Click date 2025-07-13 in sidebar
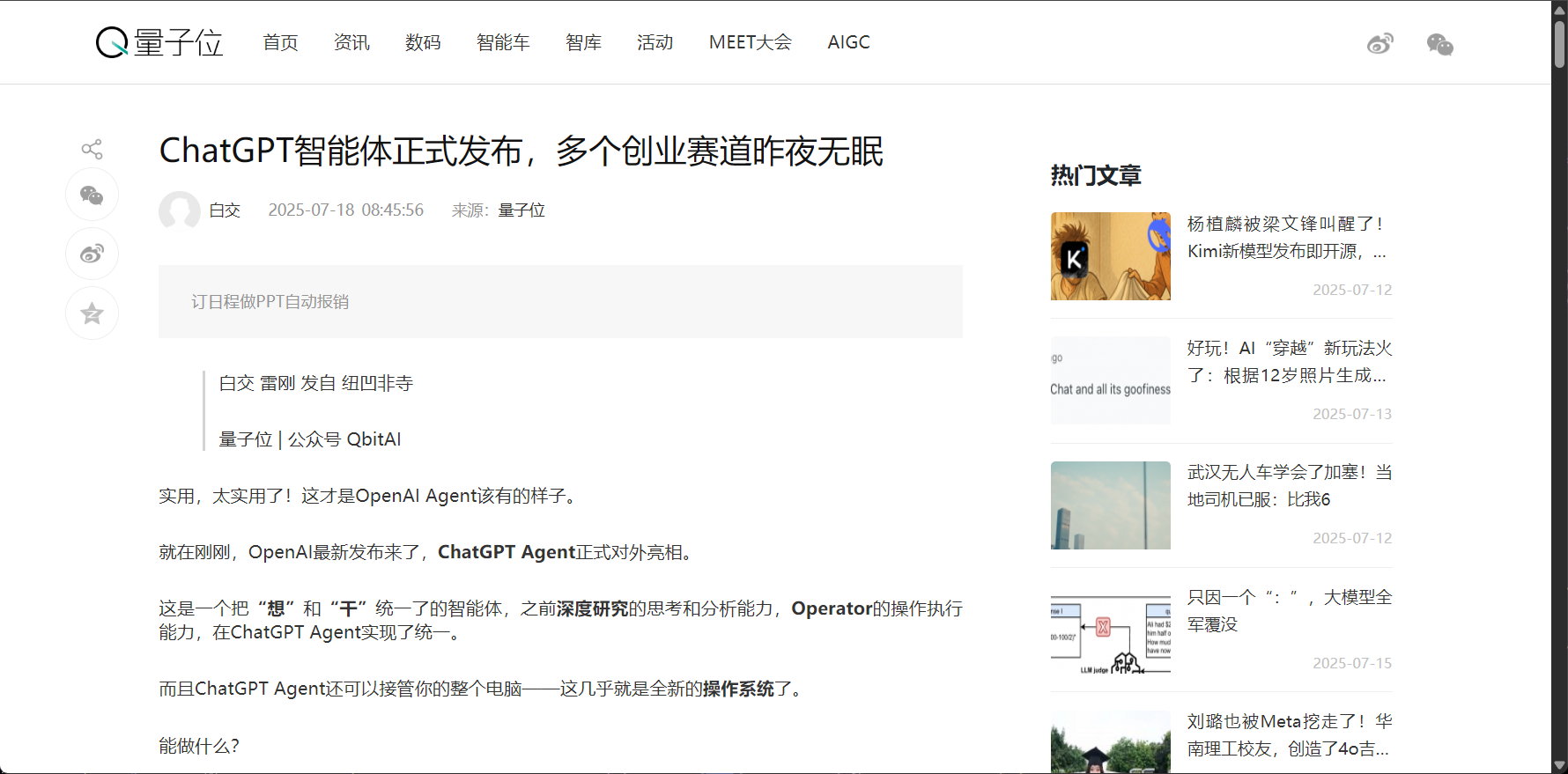The image size is (1568, 774). pos(1352,414)
